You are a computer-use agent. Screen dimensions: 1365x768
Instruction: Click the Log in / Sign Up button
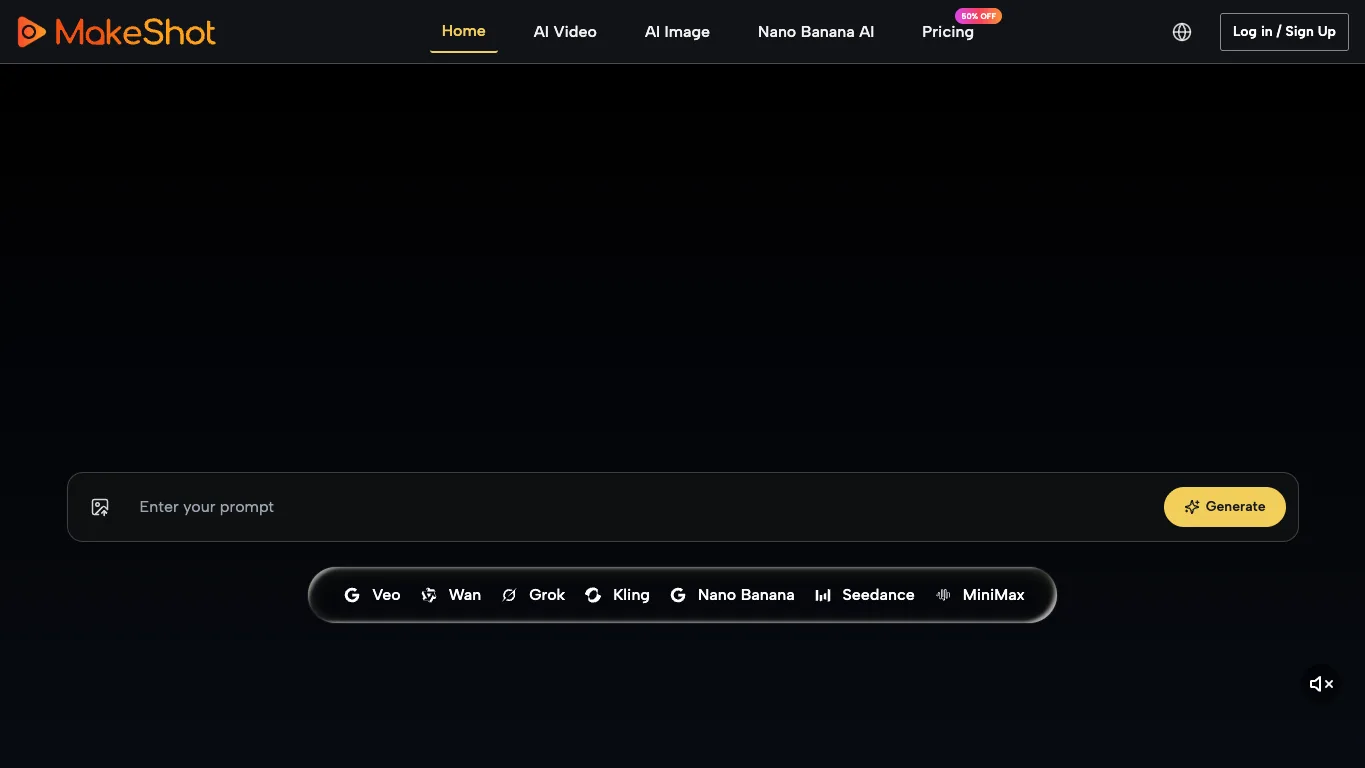tap(1284, 32)
